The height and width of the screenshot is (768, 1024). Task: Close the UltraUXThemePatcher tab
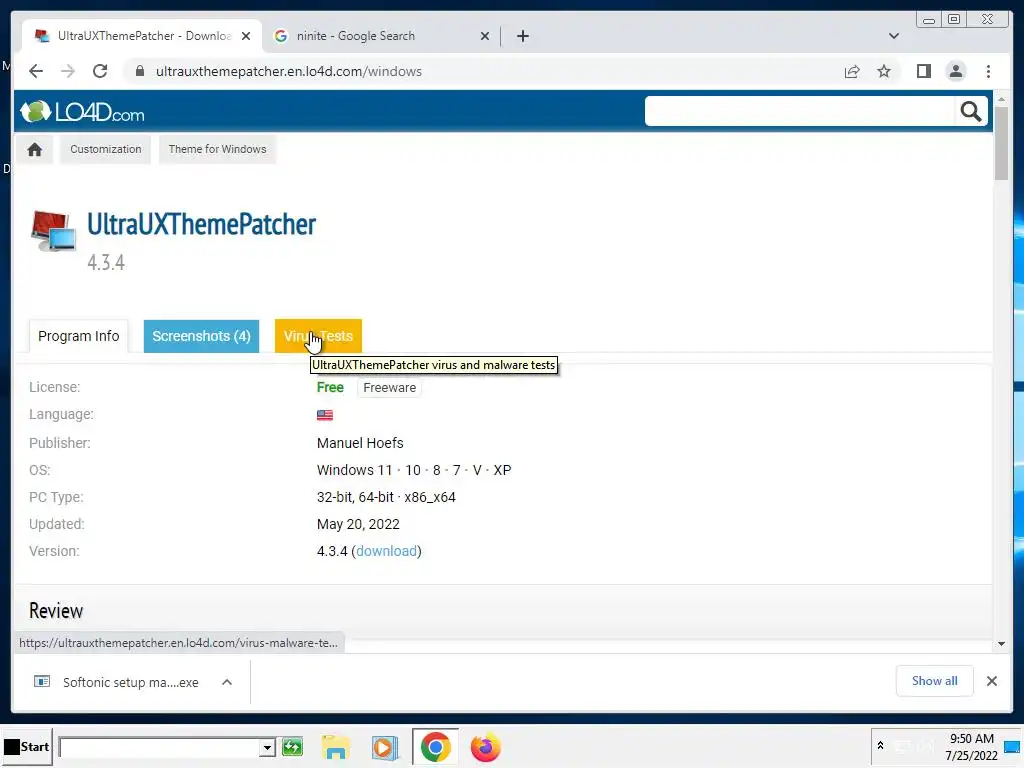tap(246, 36)
